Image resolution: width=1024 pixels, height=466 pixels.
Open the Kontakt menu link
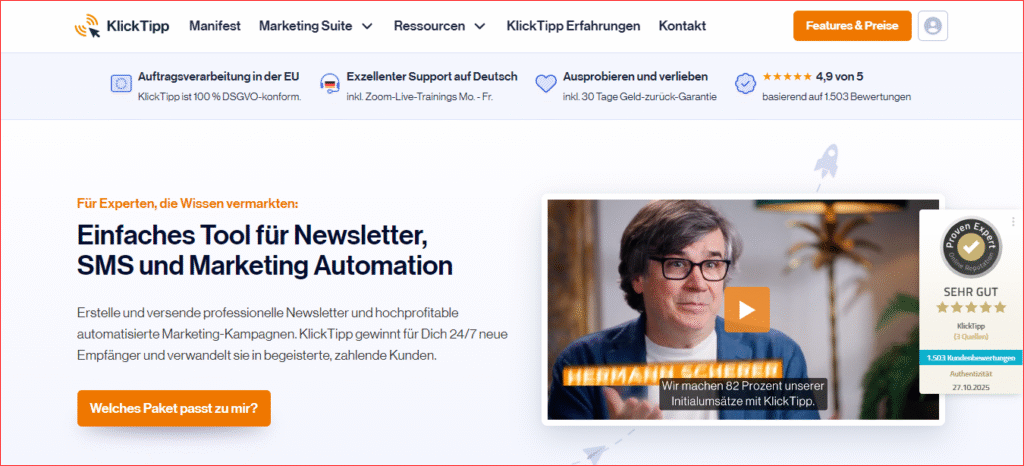click(x=682, y=26)
